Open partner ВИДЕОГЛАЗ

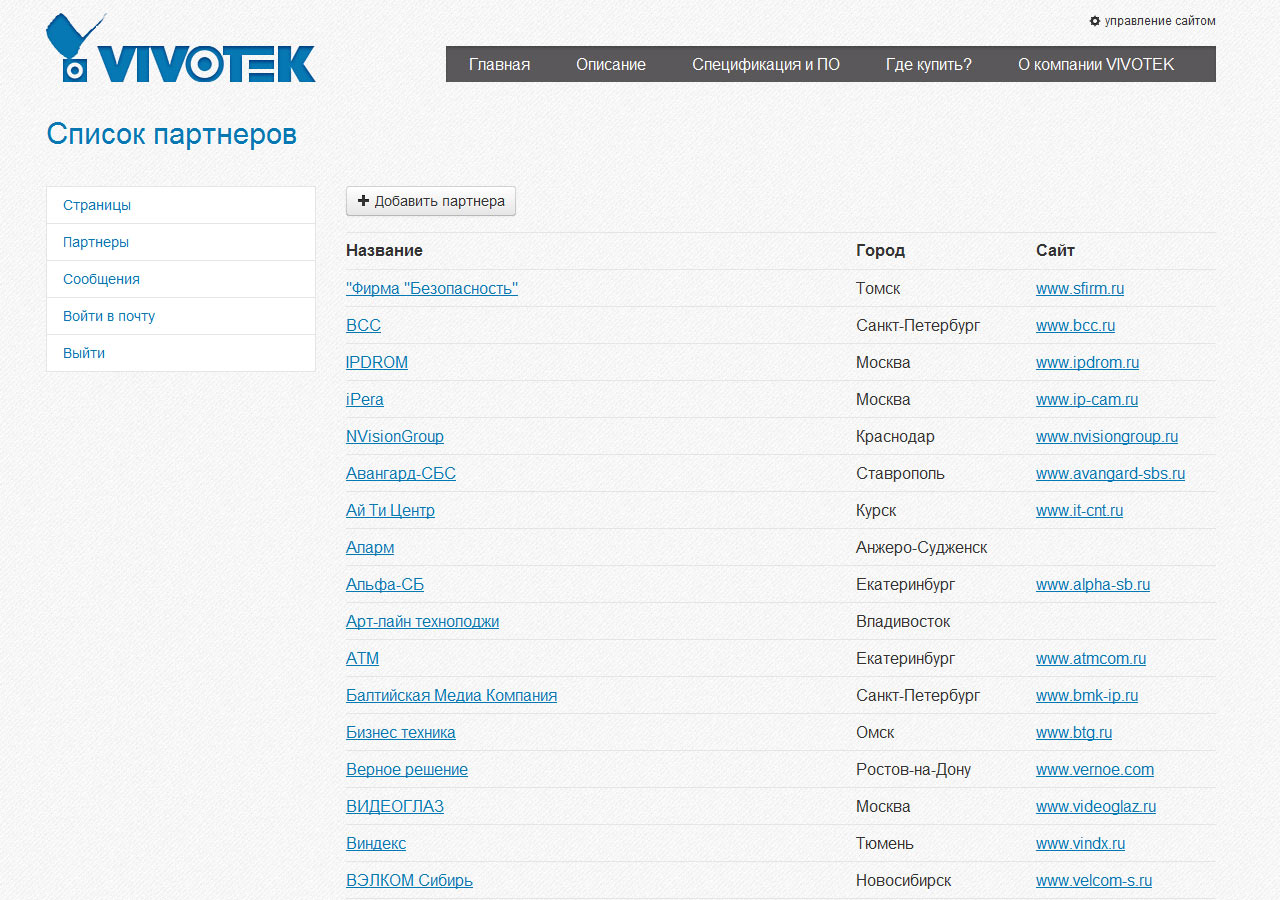click(395, 806)
